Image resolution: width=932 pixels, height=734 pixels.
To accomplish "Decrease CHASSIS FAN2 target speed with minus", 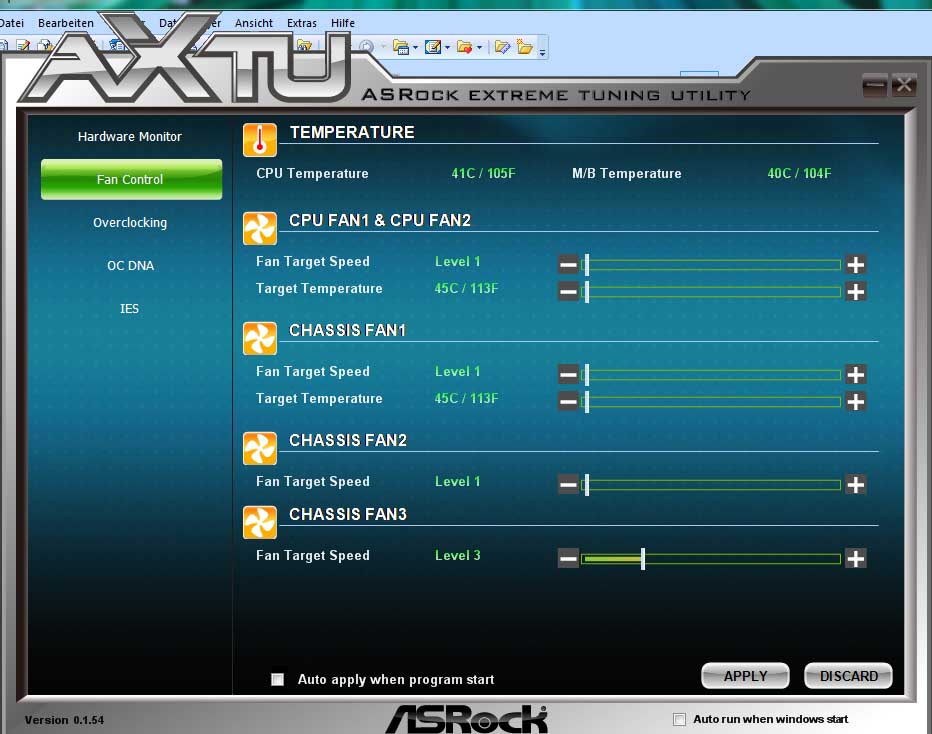I will (568, 484).
